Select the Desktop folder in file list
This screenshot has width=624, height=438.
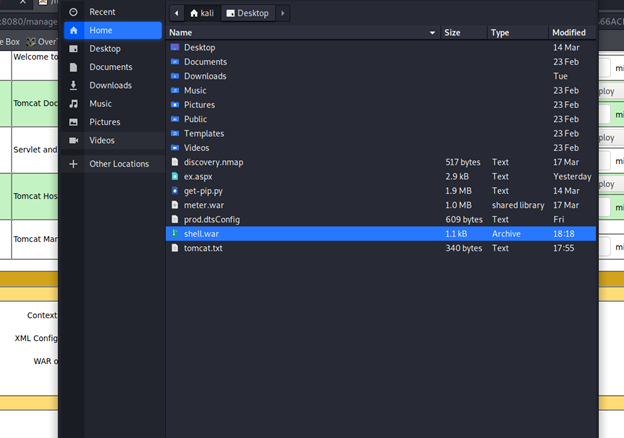coord(381,47)
